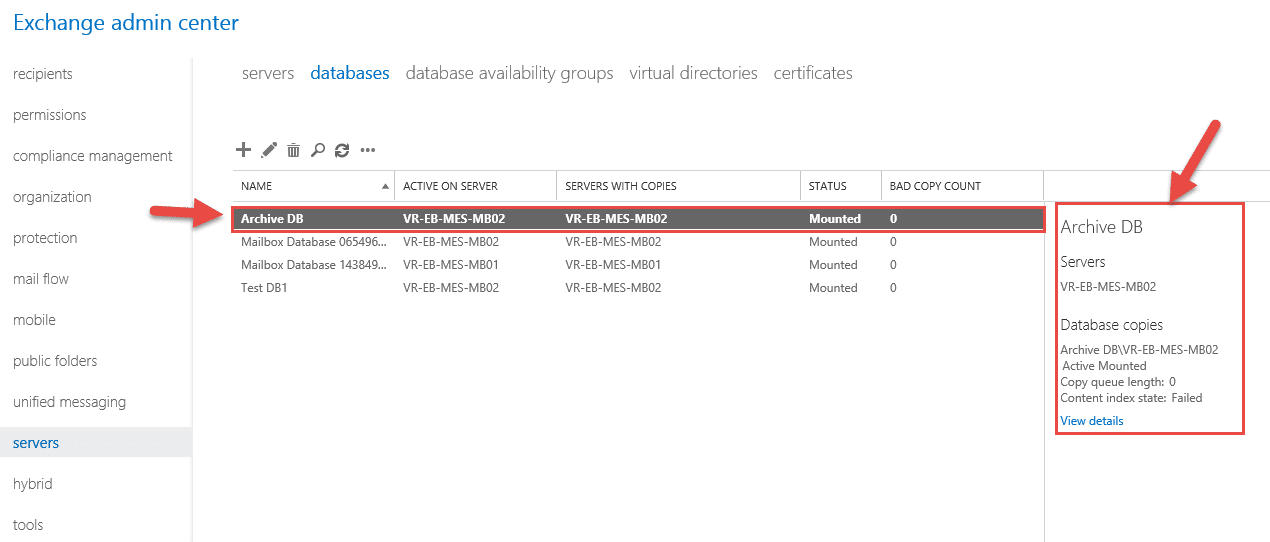Click Servers label in details pane
Image resolution: width=1270 pixels, height=542 pixels.
click(1083, 262)
